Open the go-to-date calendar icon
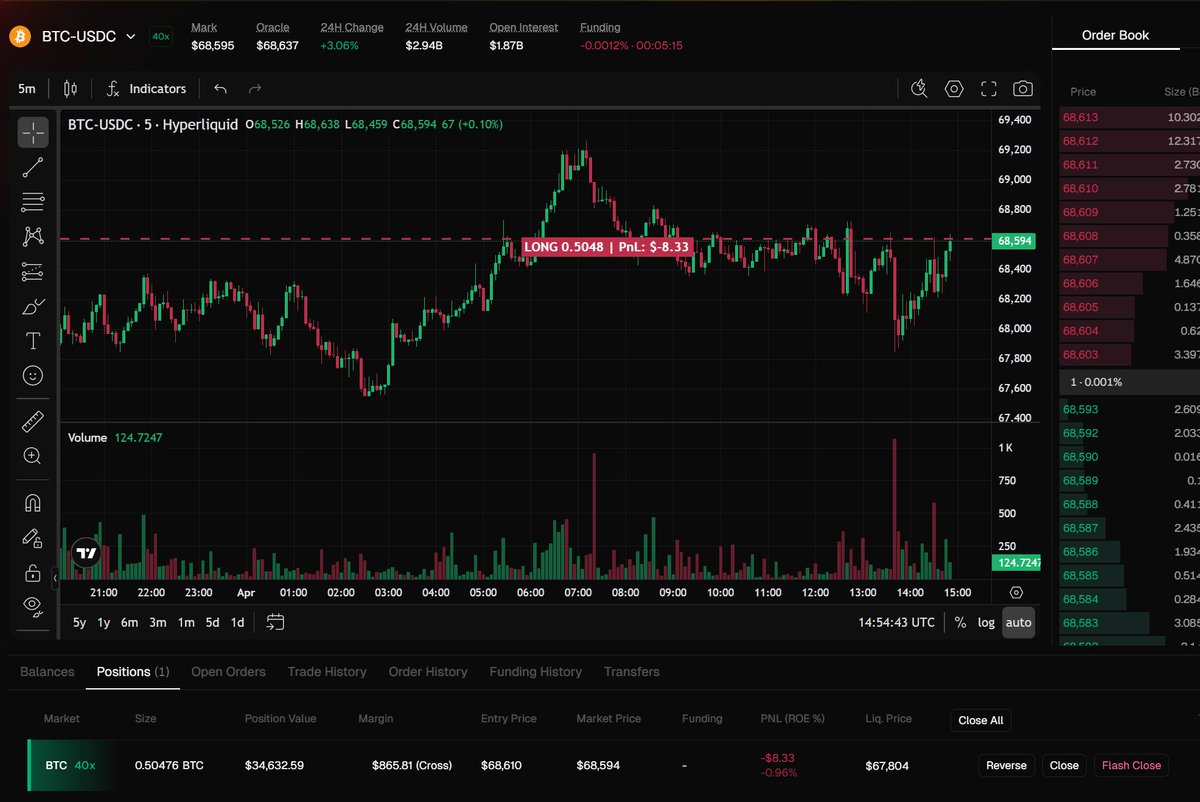 coord(276,622)
